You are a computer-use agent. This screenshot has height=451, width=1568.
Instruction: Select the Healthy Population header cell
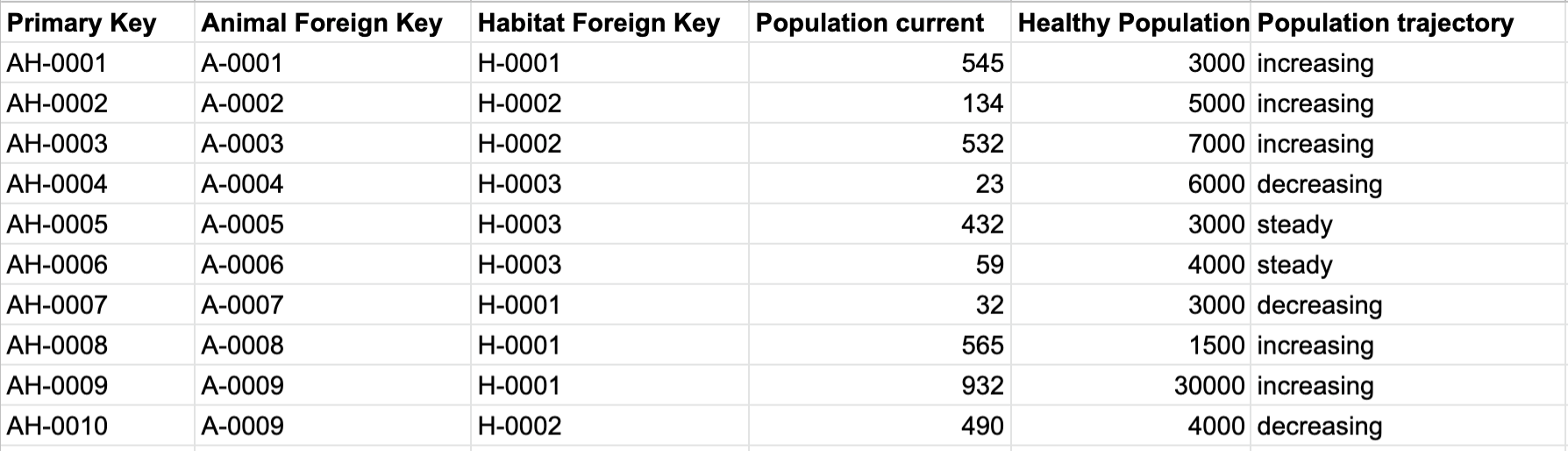click(x=1130, y=23)
